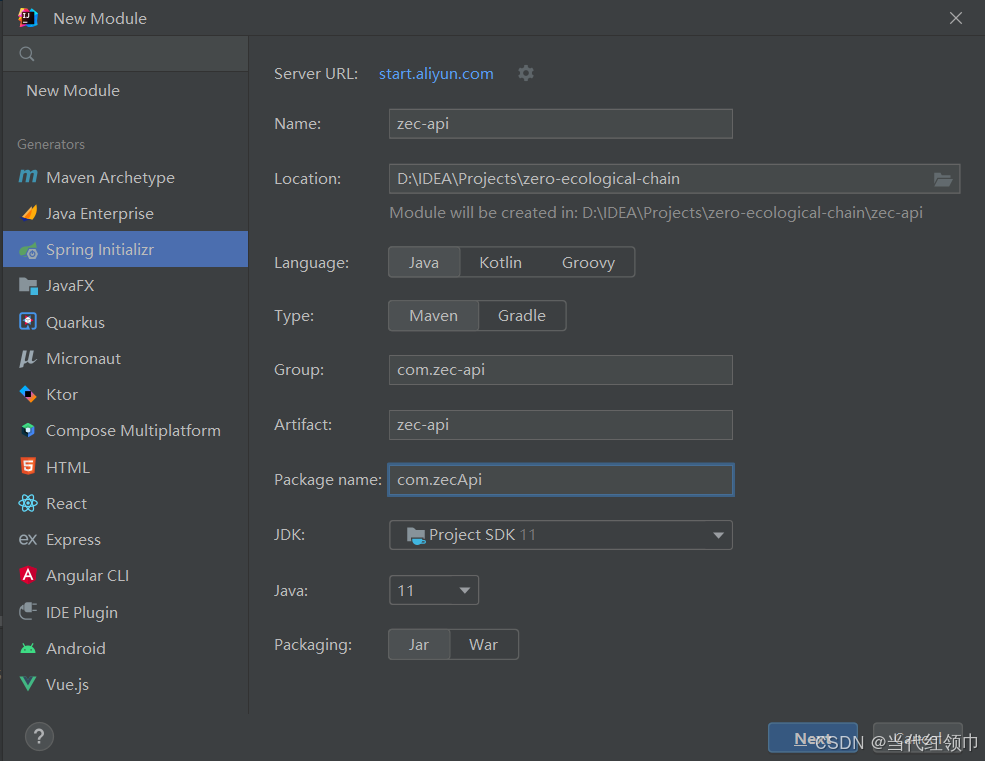Select New Module in sidebar
Viewport: 985px width, 761px height.
126,90
